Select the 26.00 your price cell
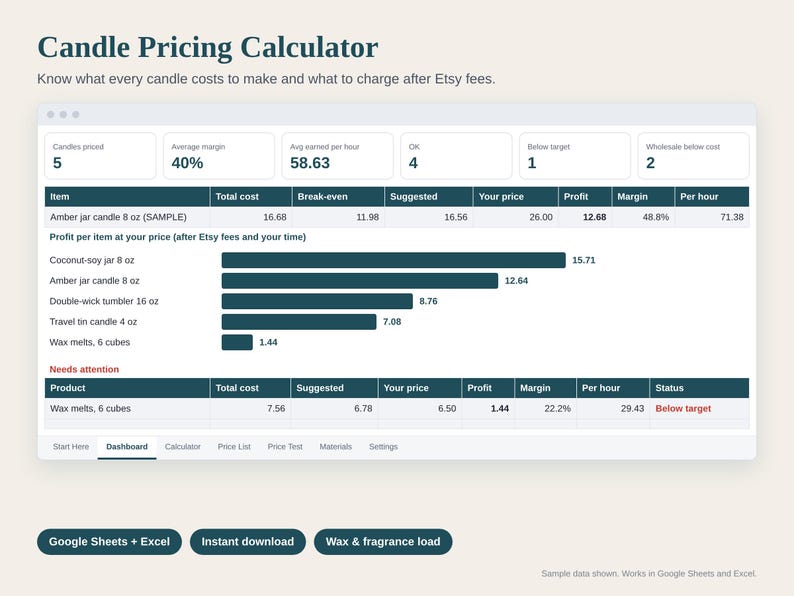The image size is (794, 596). 515,217
